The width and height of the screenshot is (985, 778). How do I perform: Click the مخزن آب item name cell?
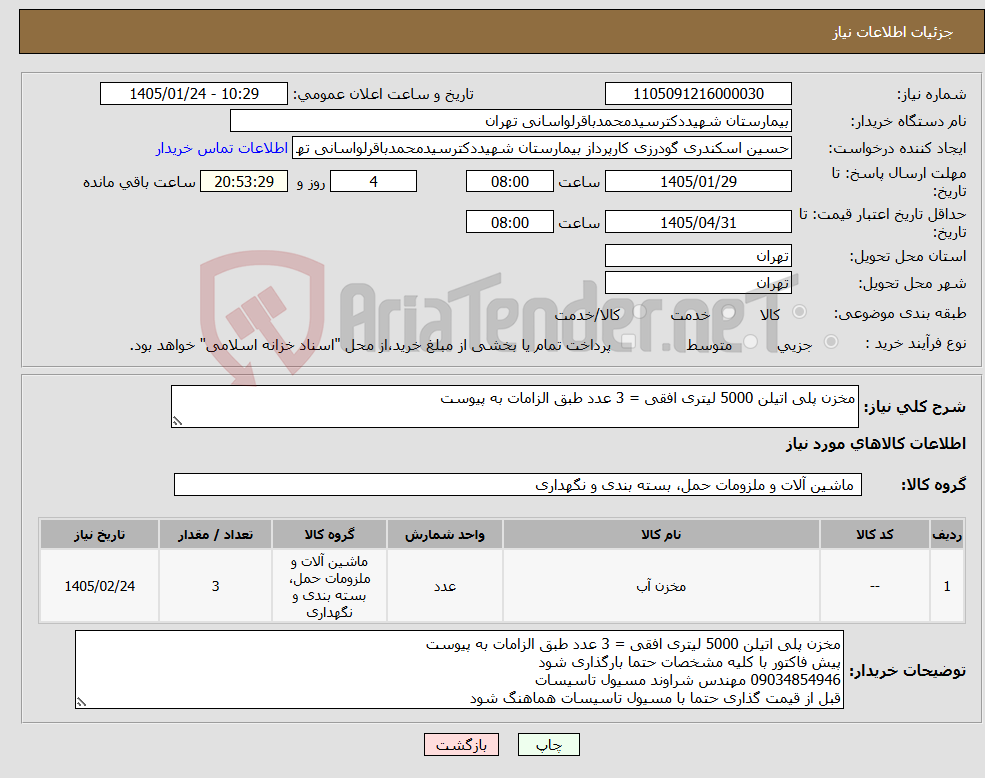click(x=661, y=586)
